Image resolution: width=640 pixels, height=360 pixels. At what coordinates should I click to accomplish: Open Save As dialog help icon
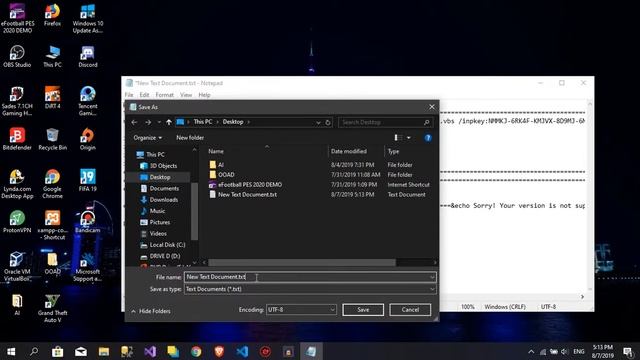(428, 138)
